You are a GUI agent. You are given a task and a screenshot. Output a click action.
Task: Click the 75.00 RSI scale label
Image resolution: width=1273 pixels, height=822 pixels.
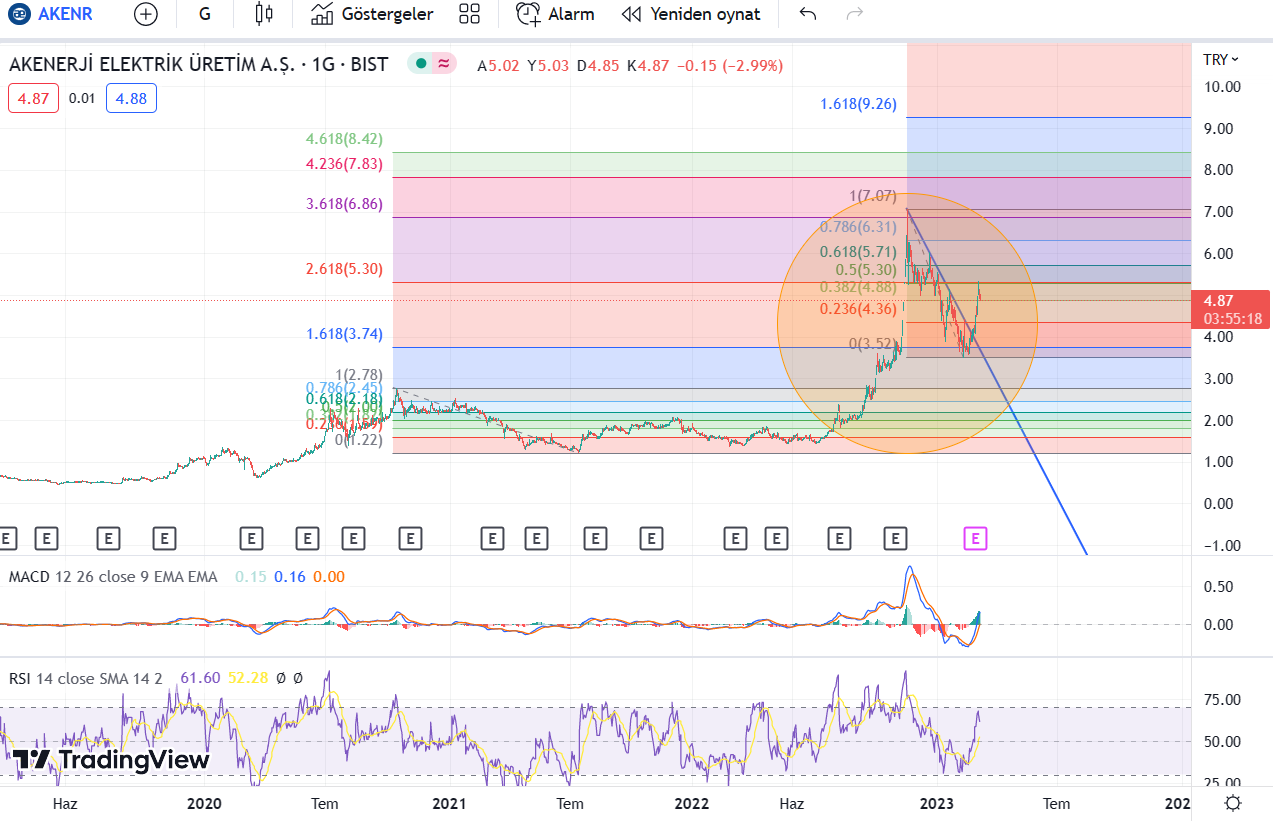click(x=1222, y=700)
